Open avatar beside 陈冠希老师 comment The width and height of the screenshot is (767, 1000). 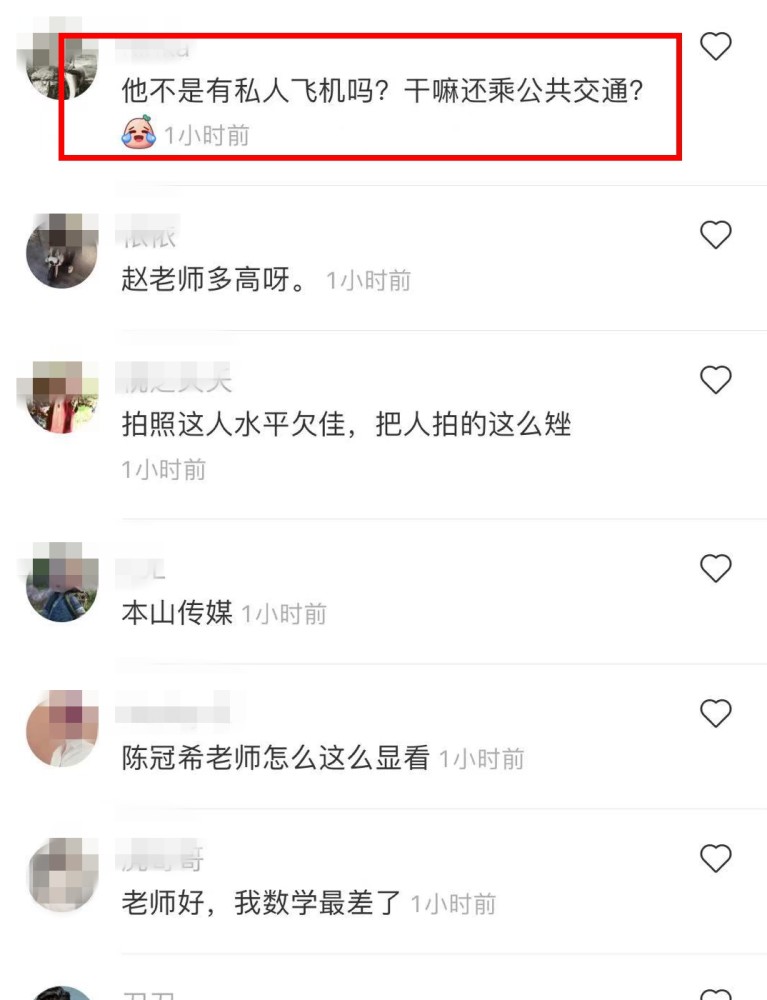pos(62,729)
